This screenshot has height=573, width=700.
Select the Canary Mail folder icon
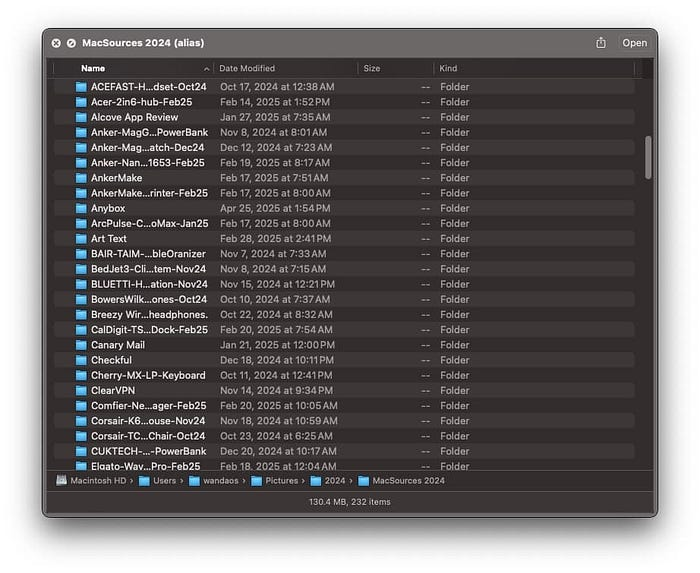(x=81, y=345)
